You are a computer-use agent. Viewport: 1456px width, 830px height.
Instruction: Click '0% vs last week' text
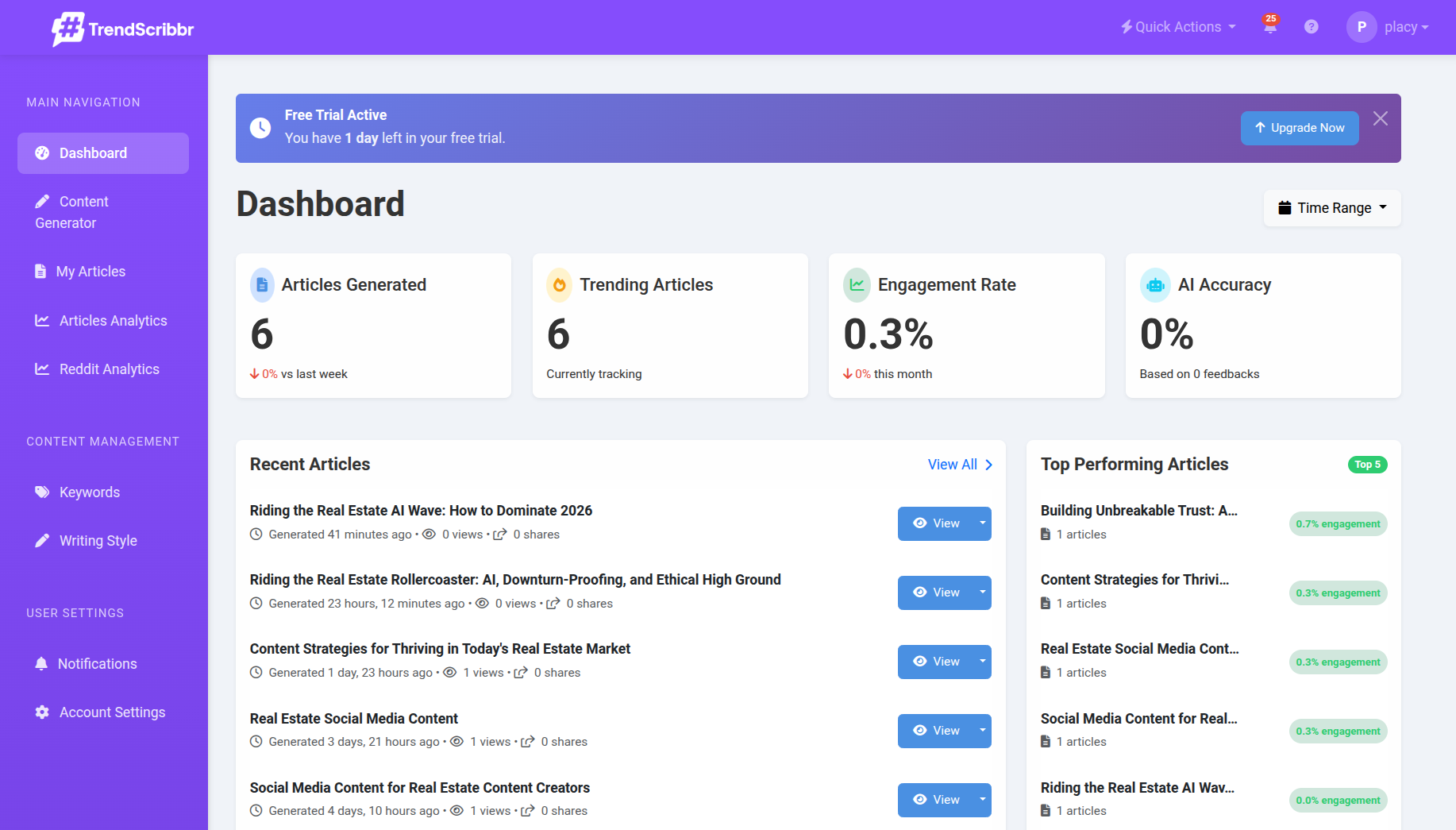point(299,374)
